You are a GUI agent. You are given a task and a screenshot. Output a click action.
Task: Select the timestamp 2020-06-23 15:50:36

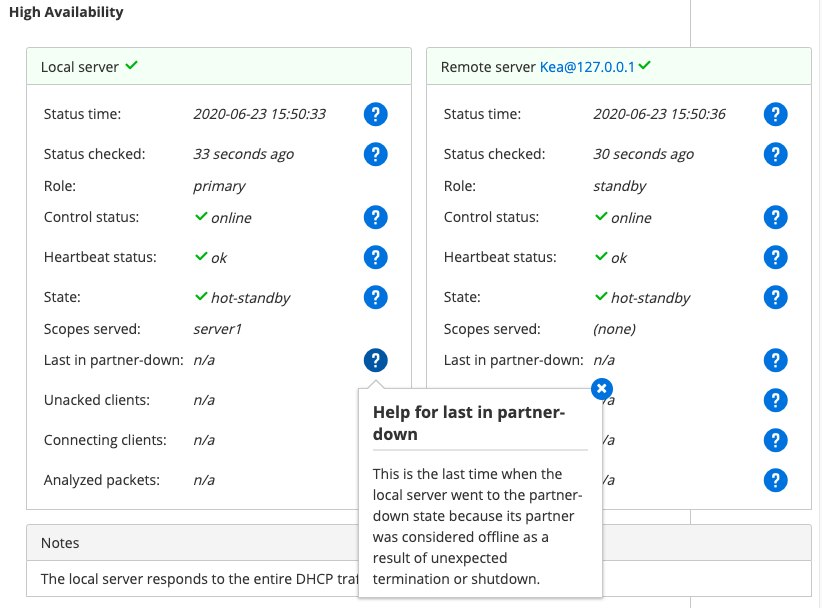click(x=659, y=114)
